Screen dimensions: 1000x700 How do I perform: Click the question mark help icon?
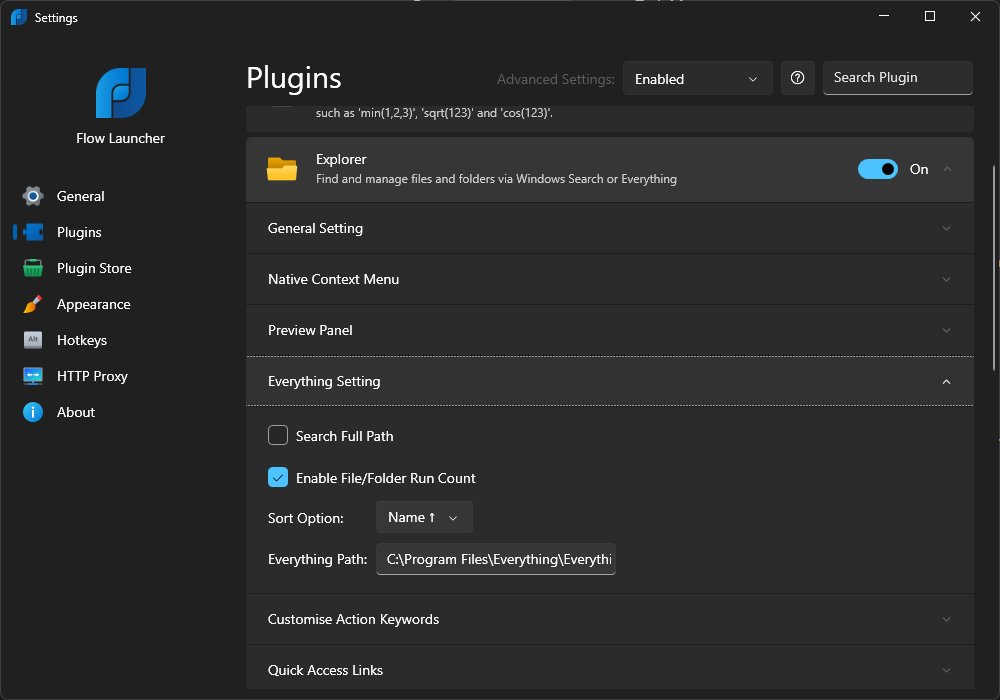[x=797, y=78]
